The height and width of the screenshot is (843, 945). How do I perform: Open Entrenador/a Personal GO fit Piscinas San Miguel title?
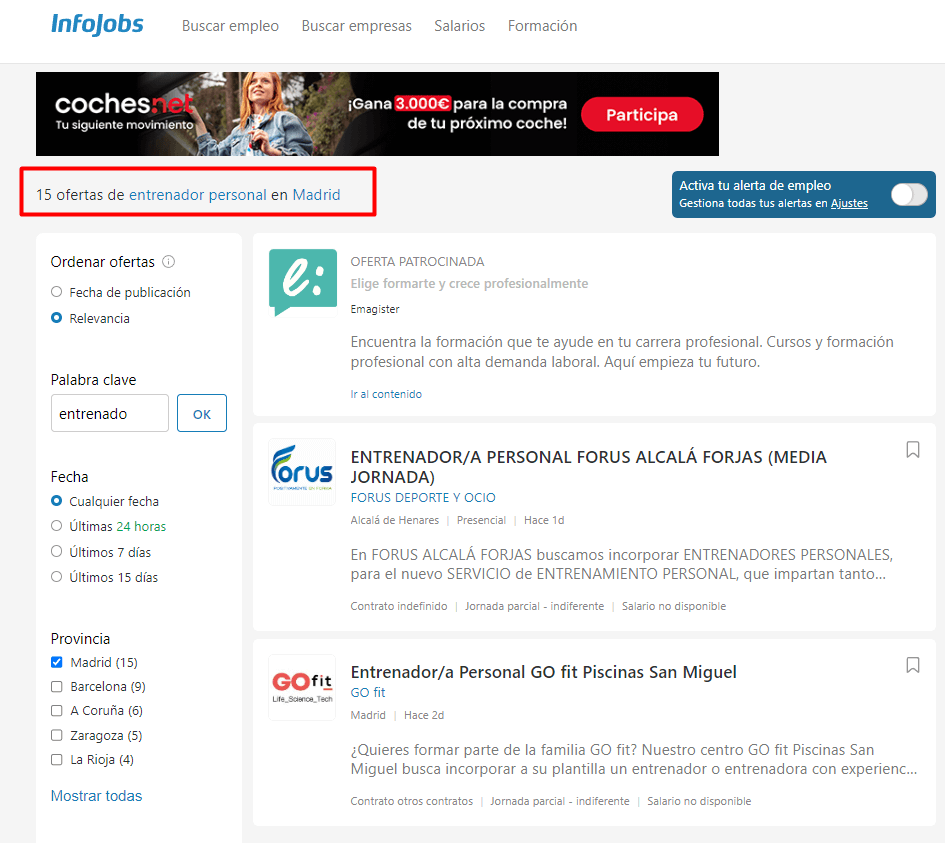(x=543, y=672)
